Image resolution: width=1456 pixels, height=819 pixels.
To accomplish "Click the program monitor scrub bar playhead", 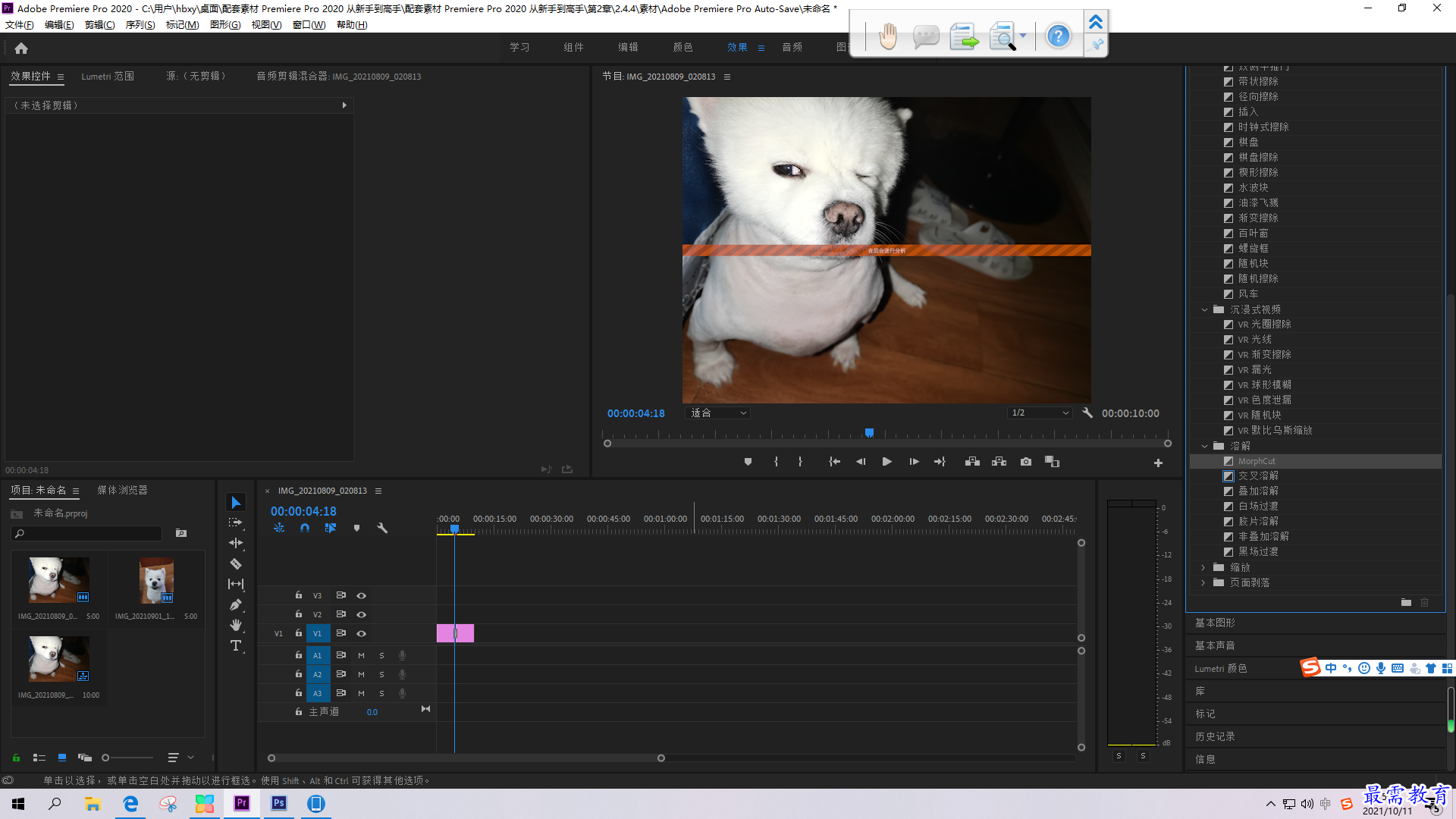I will [870, 433].
